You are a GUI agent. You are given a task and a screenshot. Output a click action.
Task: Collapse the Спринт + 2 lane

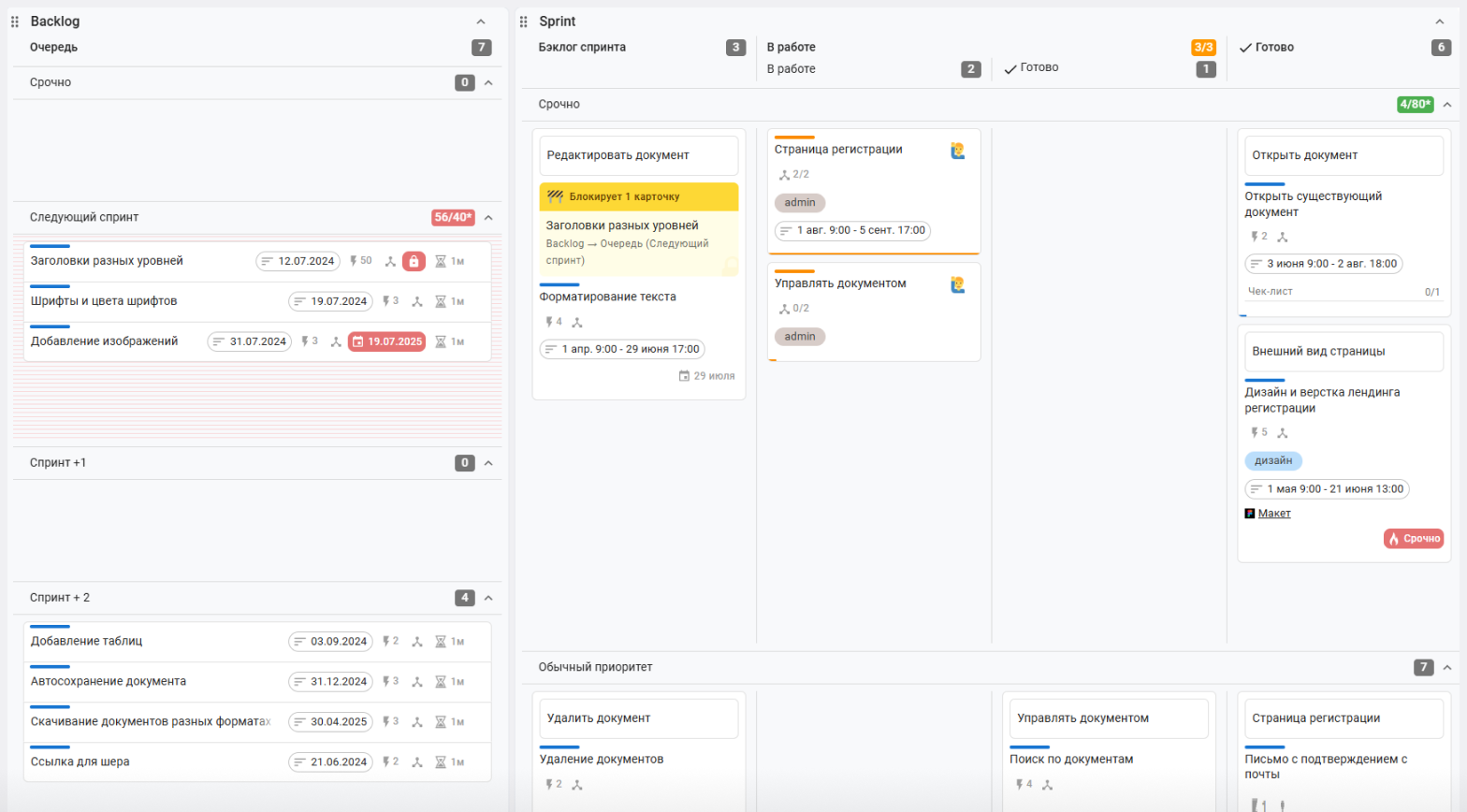tap(488, 598)
